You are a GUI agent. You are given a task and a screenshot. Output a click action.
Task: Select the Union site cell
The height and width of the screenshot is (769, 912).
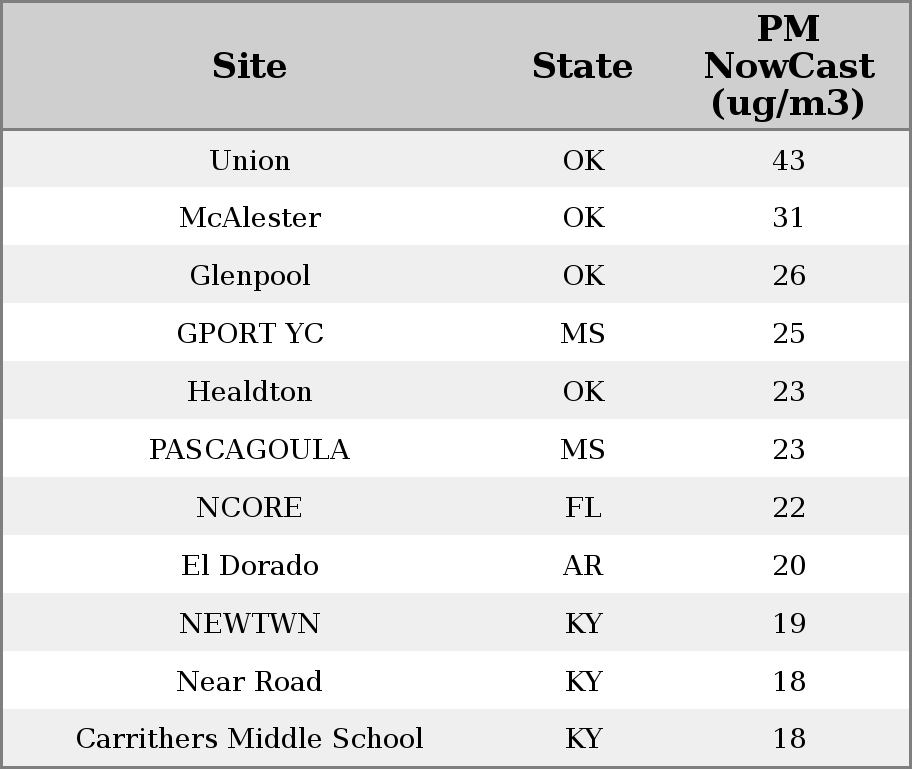coord(250,160)
